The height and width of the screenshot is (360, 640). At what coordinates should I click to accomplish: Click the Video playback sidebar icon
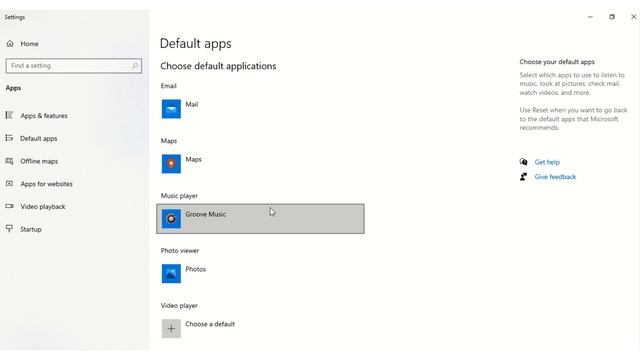click(x=9, y=206)
